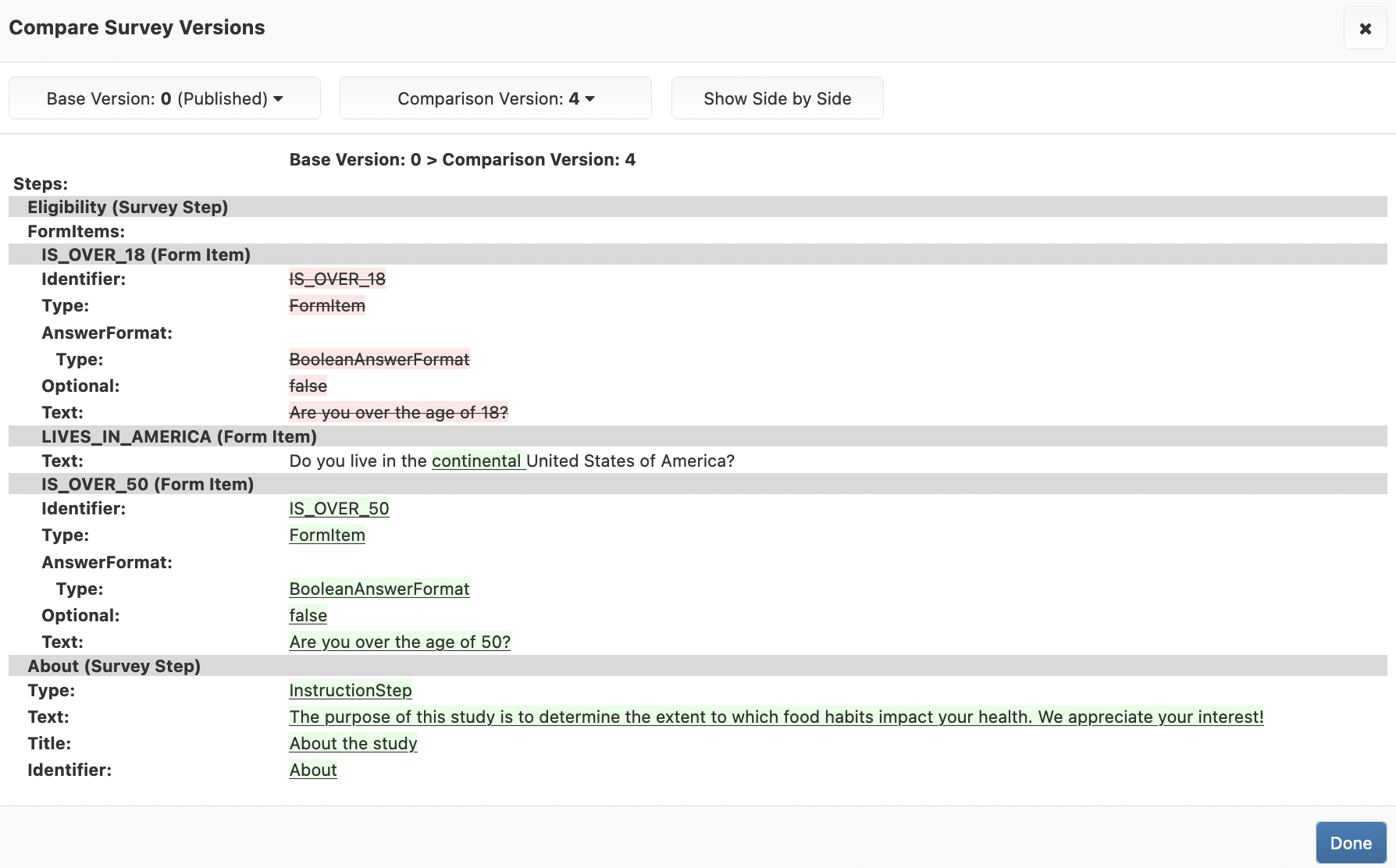The width and height of the screenshot is (1396, 868).
Task: Open the Base Version dropdown
Action: pos(165,98)
